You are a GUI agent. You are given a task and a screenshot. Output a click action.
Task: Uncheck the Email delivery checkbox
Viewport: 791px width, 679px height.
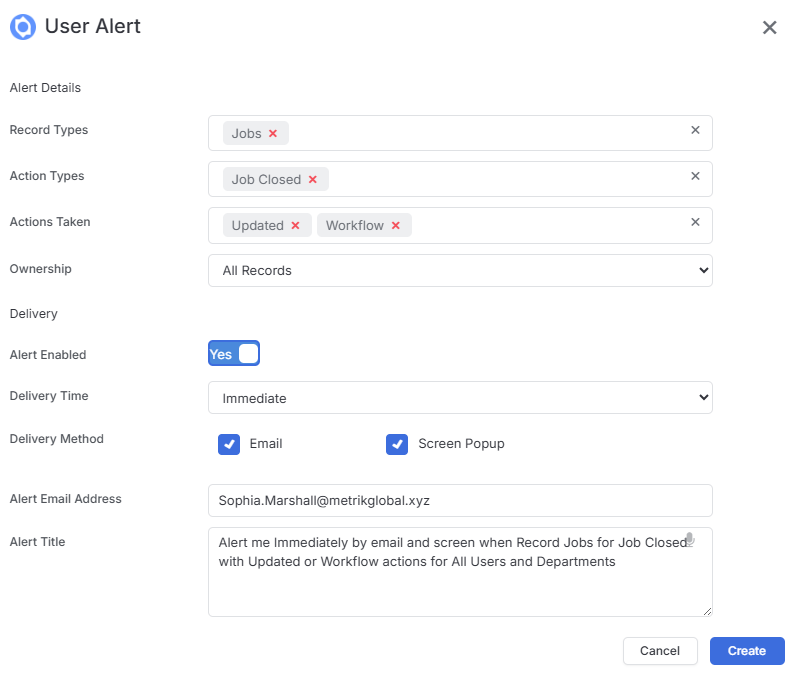[229, 444]
